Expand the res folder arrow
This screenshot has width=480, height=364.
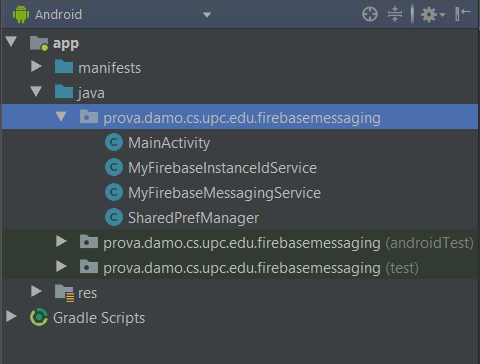point(36,291)
